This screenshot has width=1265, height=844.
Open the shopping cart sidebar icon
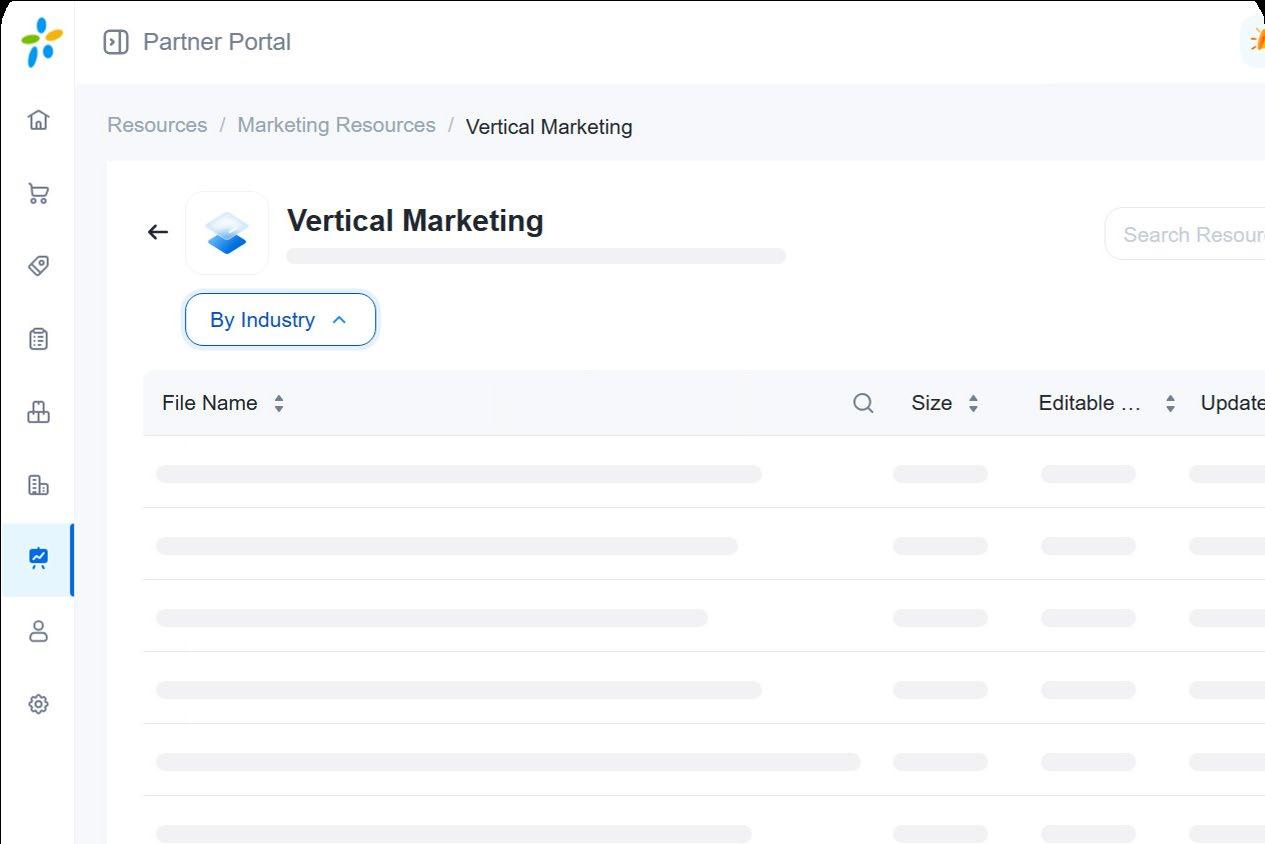tap(38, 193)
